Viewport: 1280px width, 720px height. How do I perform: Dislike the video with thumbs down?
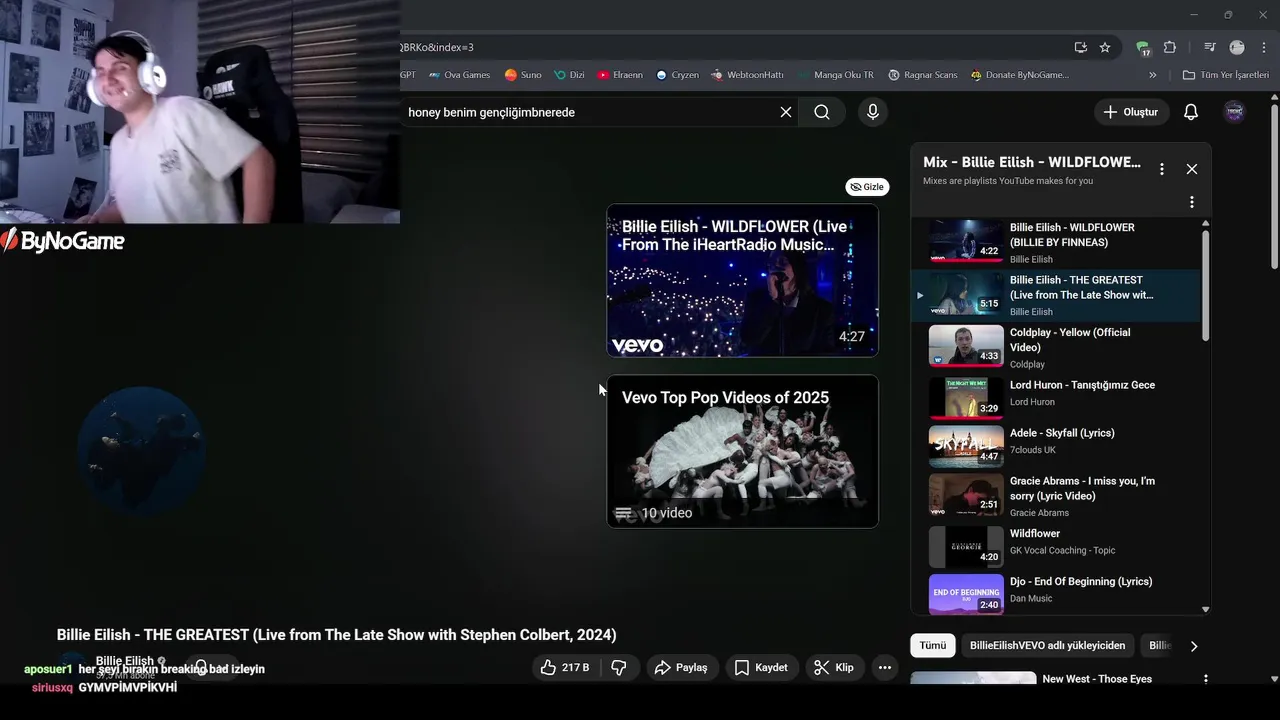619,667
